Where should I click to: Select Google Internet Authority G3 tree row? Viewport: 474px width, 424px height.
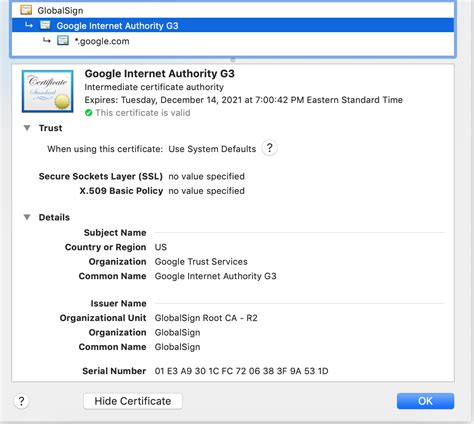233,25
